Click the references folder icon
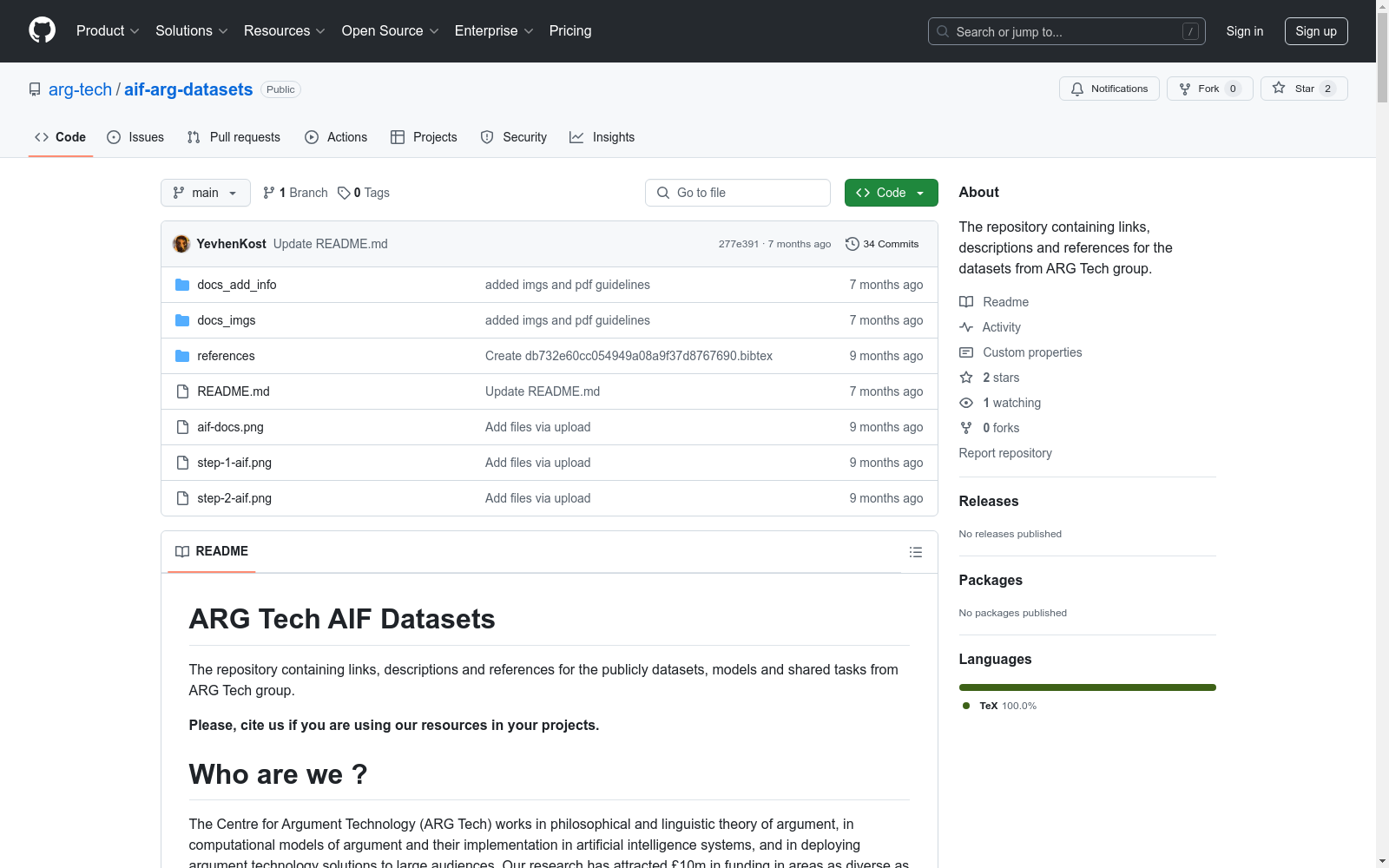Screen dimensions: 1389x868 pyautogui.click(x=182, y=356)
